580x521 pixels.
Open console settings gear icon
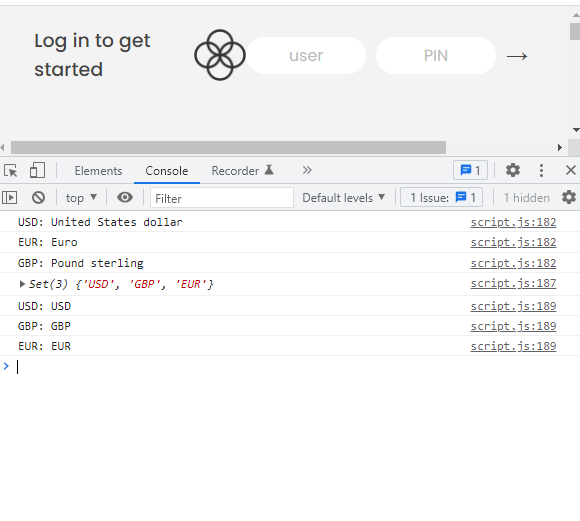tap(569, 198)
